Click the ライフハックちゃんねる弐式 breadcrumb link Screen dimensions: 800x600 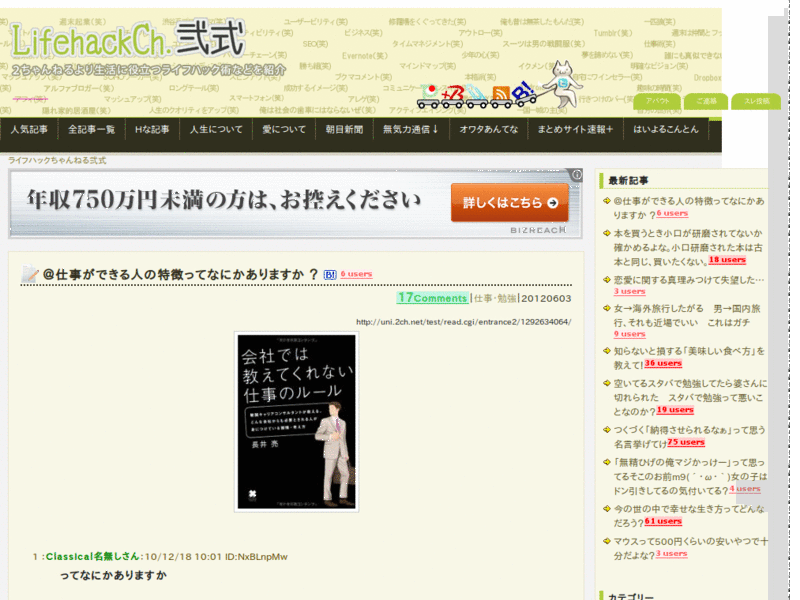(57, 160)
